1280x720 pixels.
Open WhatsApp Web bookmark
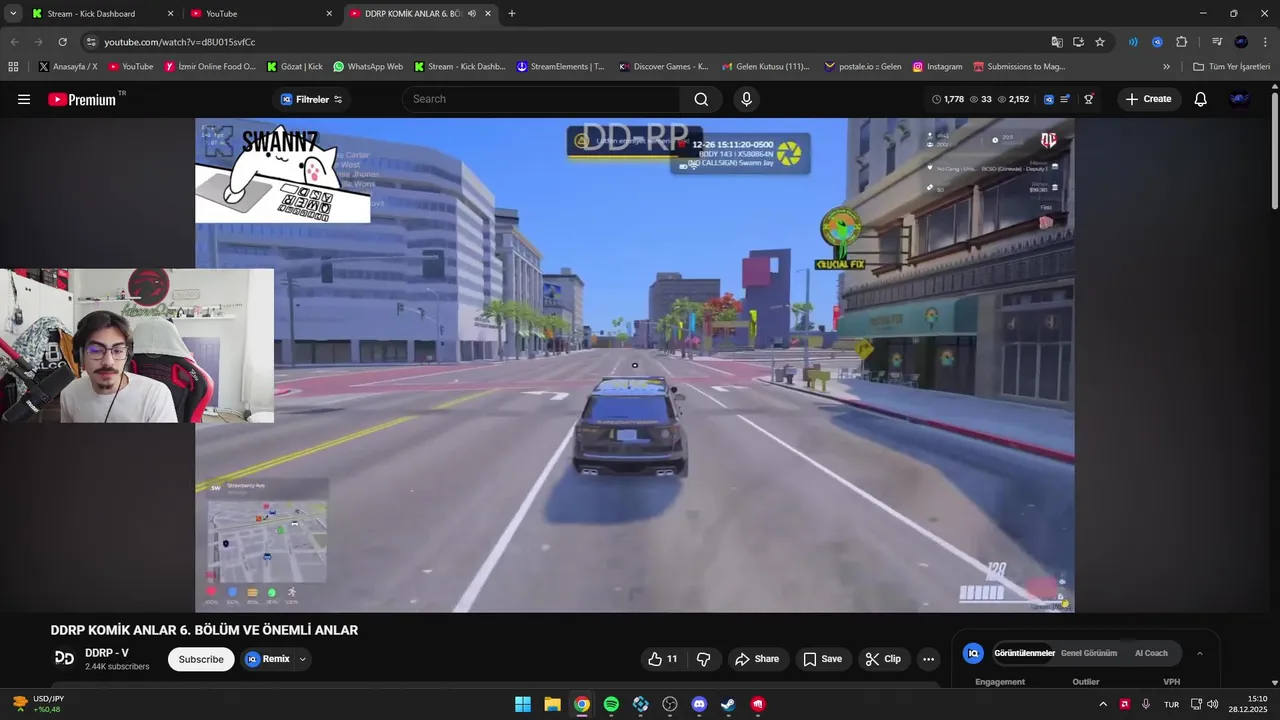click(x=367, y=67)
